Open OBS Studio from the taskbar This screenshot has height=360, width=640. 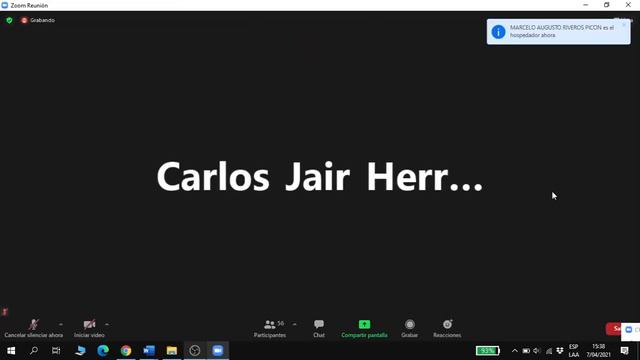click(x=195, y=351)
